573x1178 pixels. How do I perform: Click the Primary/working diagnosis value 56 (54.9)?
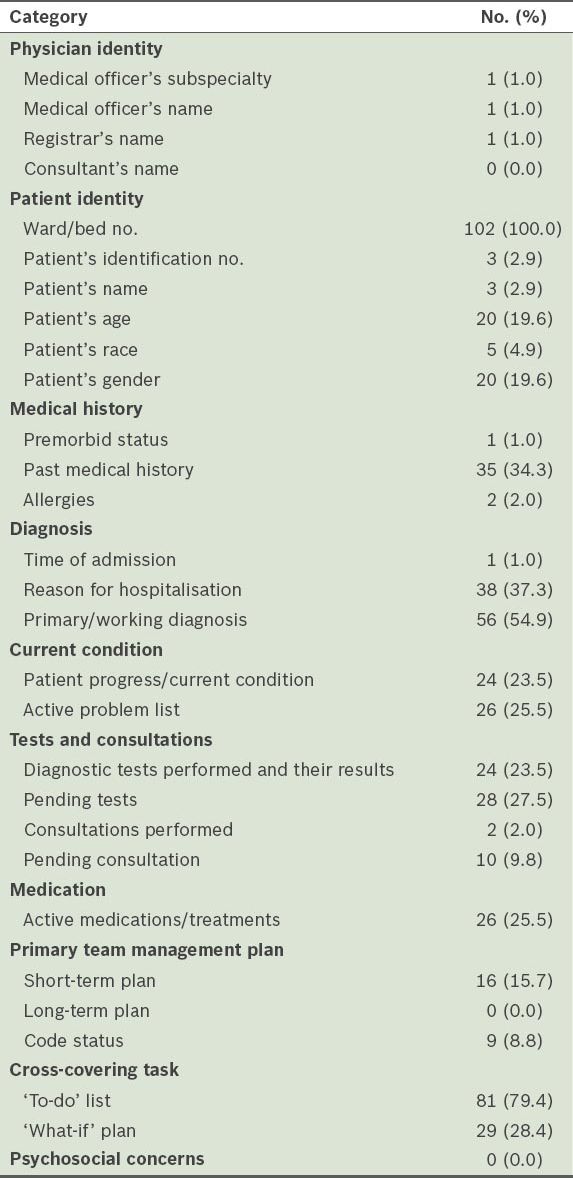[513, 620]
